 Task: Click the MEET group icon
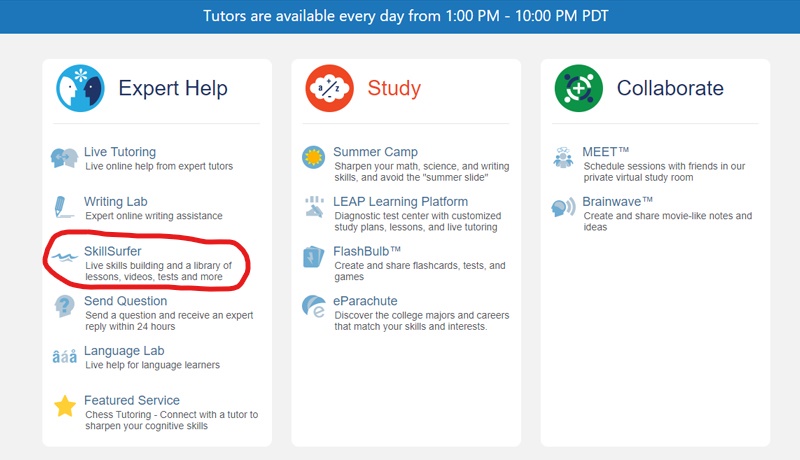pyautogui.click(x=563, y=158)
